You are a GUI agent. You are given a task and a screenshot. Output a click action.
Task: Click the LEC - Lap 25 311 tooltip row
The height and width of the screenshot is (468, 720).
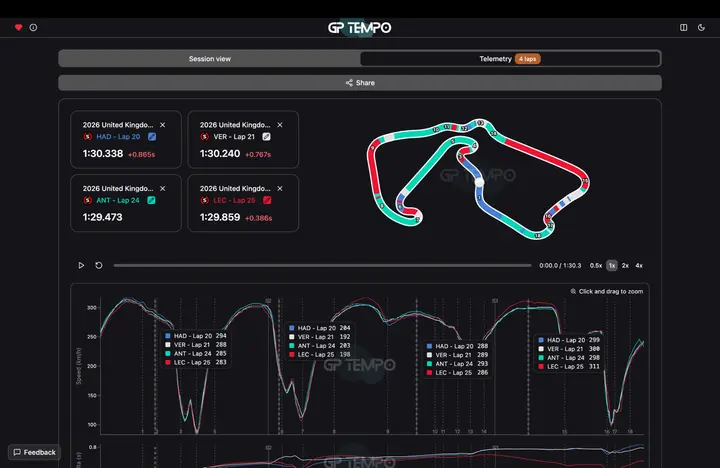click(x=568, y=367)
